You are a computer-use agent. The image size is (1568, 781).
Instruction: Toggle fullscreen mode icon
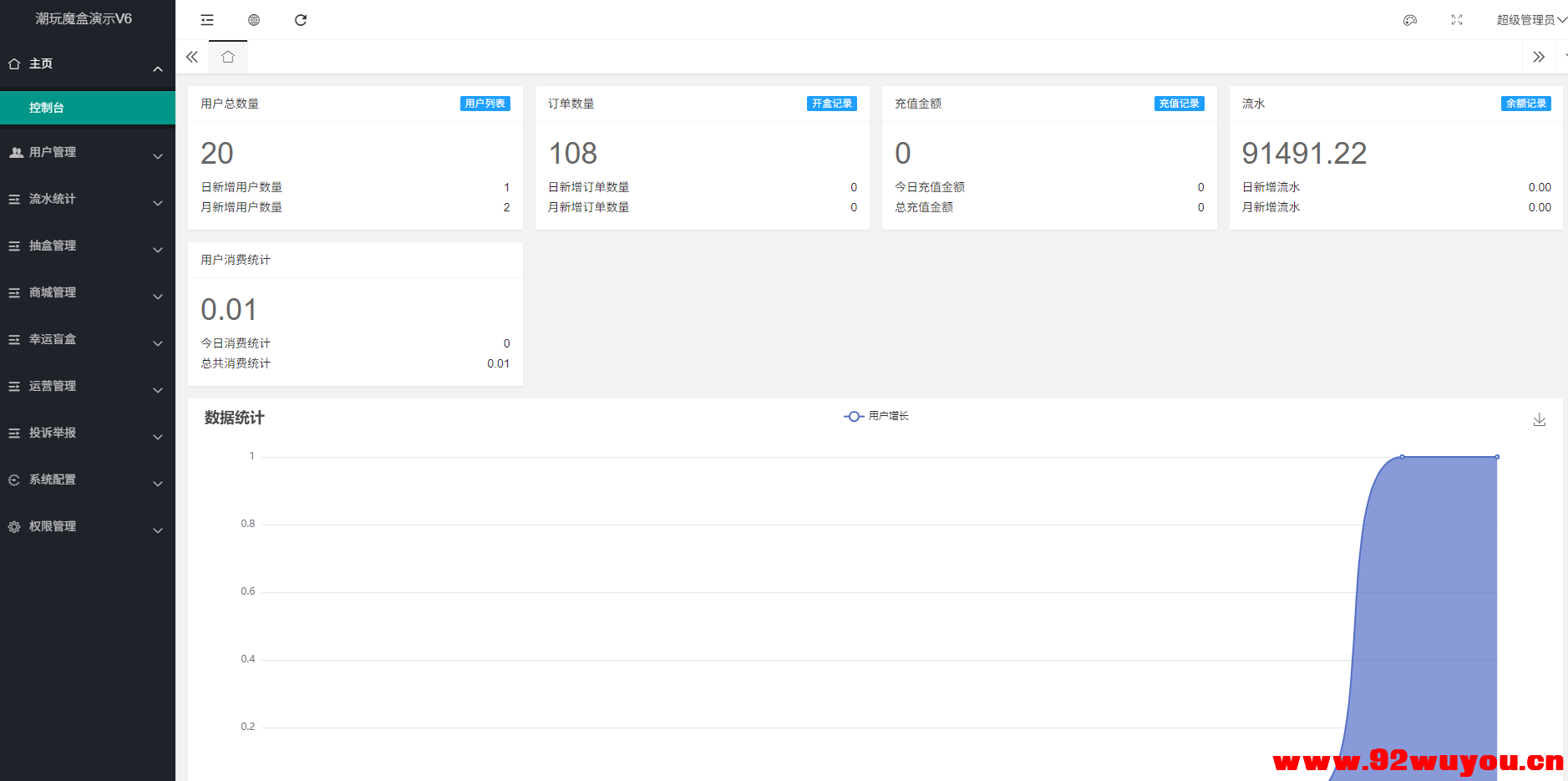[1457, 20]
